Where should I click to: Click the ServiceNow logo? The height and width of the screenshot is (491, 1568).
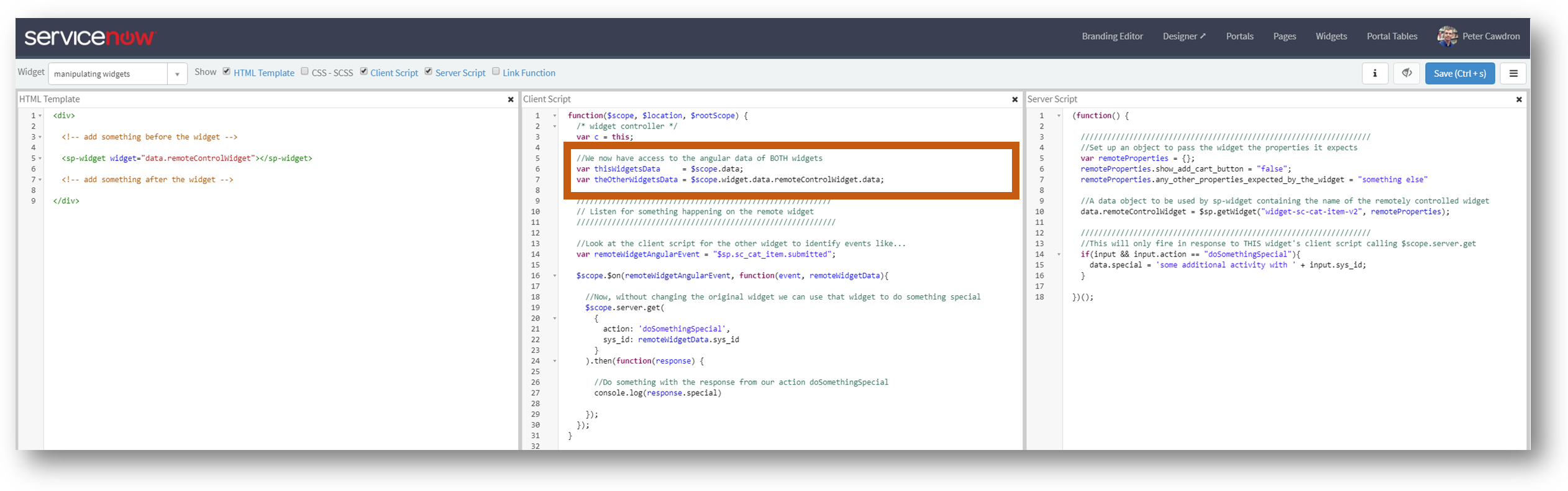click(x=90, y=37)
